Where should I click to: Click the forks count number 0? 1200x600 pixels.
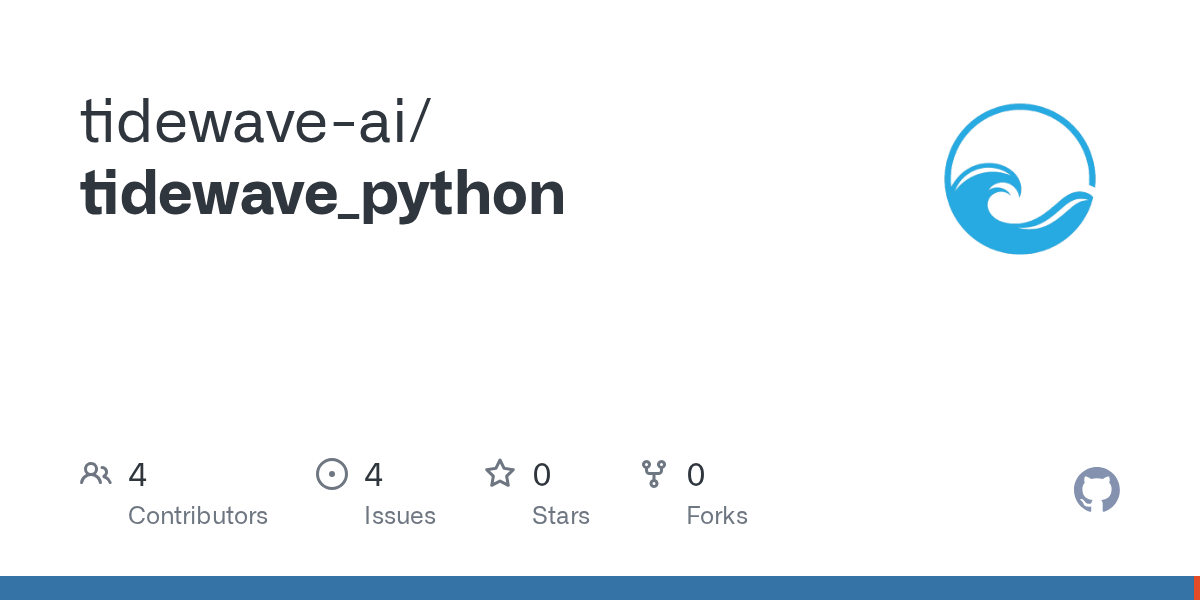tap(696, 475)
